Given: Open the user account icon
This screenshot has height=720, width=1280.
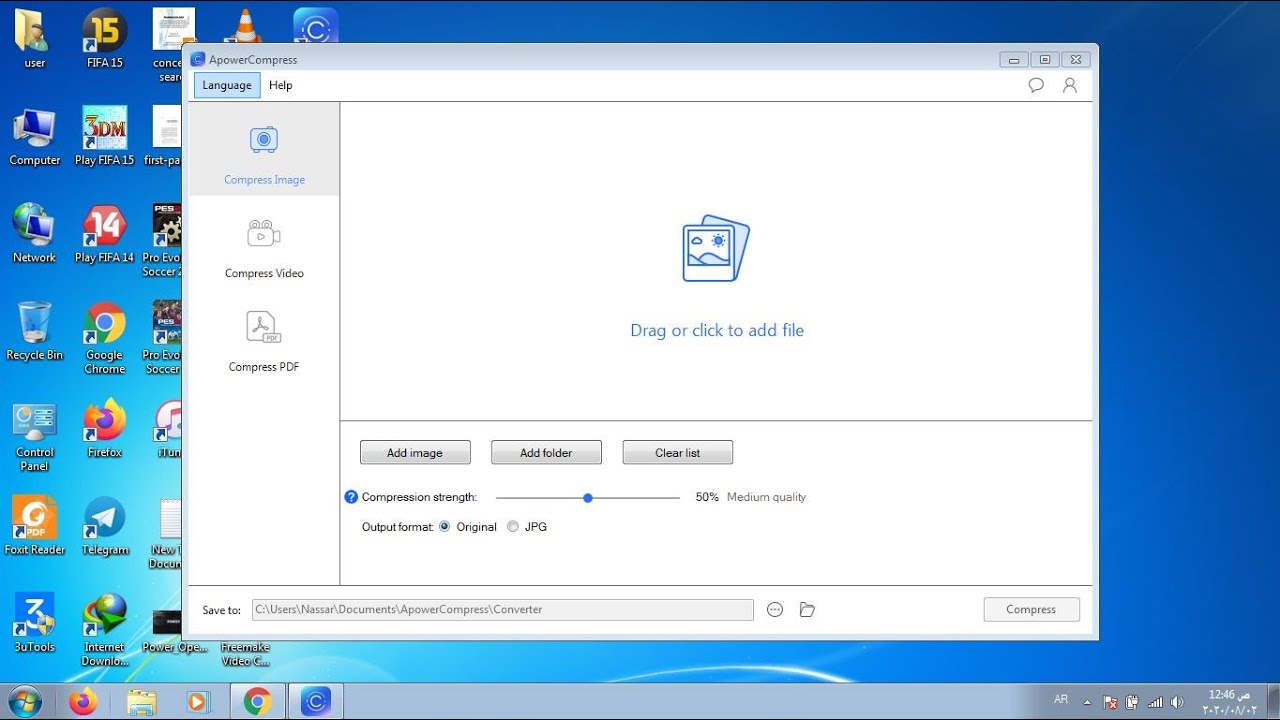Looking at the screenshot, I should click(1070, 85).
